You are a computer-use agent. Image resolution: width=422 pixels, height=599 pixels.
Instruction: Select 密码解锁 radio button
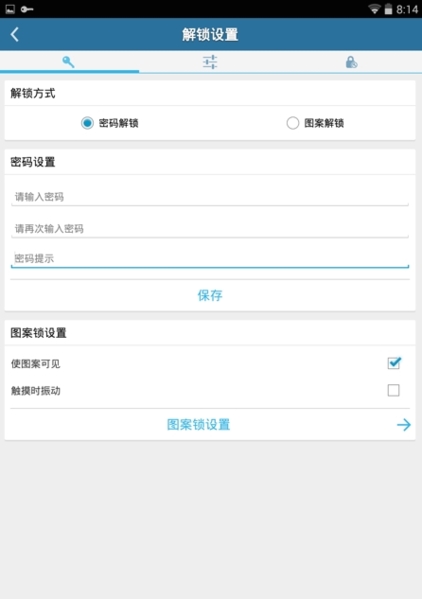(x=87, y=123)
